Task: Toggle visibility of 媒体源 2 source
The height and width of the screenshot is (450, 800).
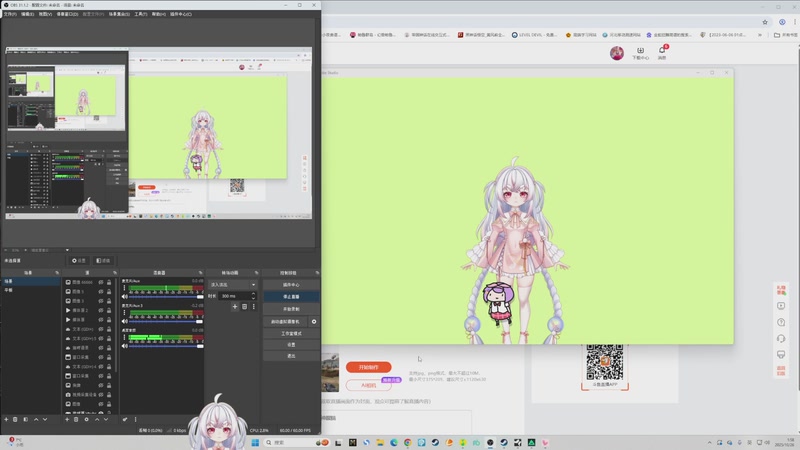Action: point(101,310)
